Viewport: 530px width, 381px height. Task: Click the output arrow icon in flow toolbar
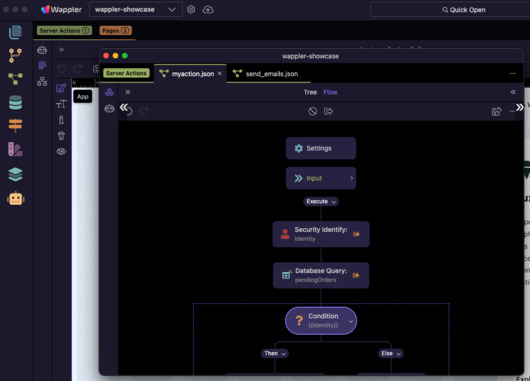click(x=328, y=111)
